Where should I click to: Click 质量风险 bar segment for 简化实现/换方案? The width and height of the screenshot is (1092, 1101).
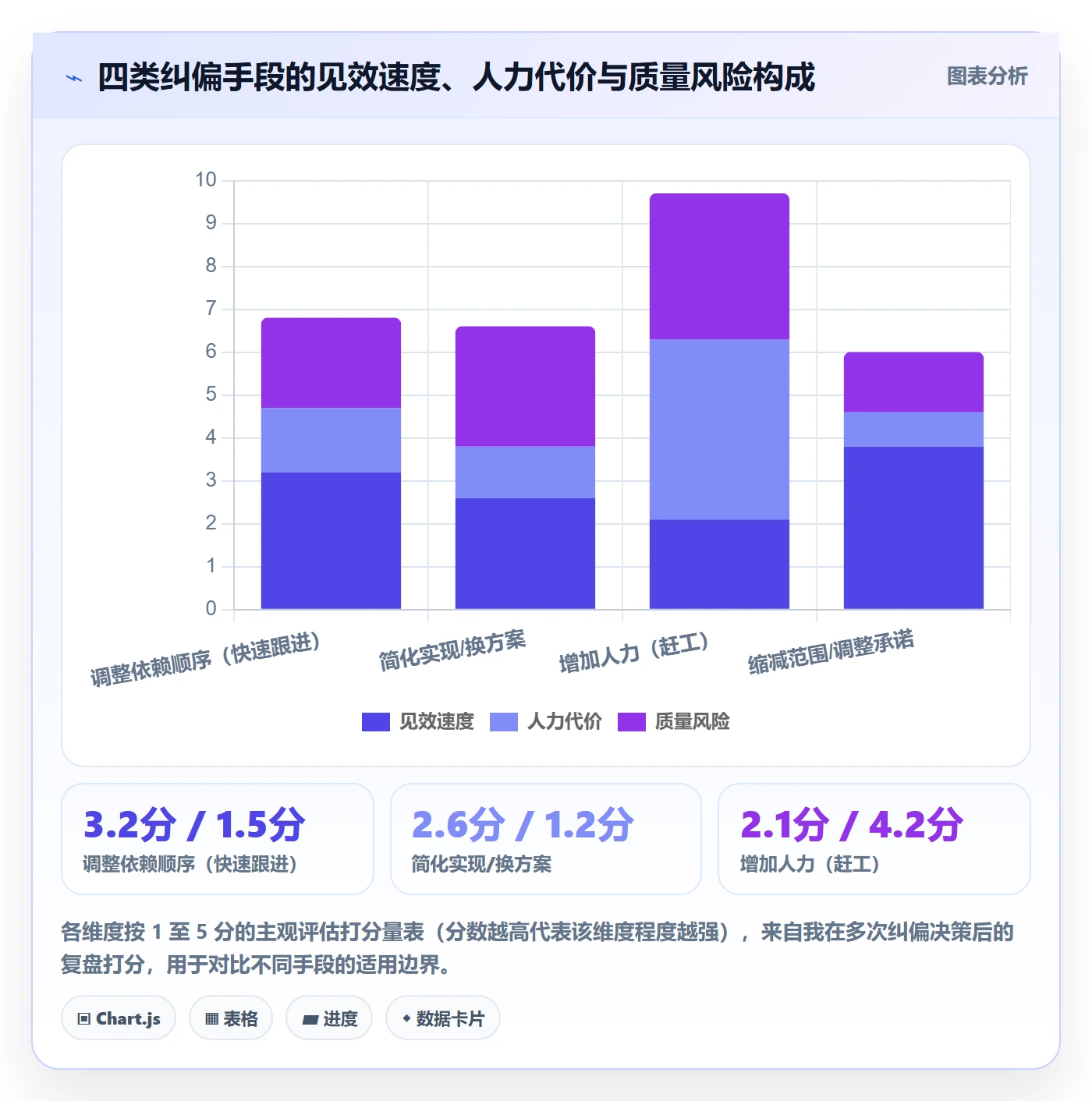click(525, 386)
